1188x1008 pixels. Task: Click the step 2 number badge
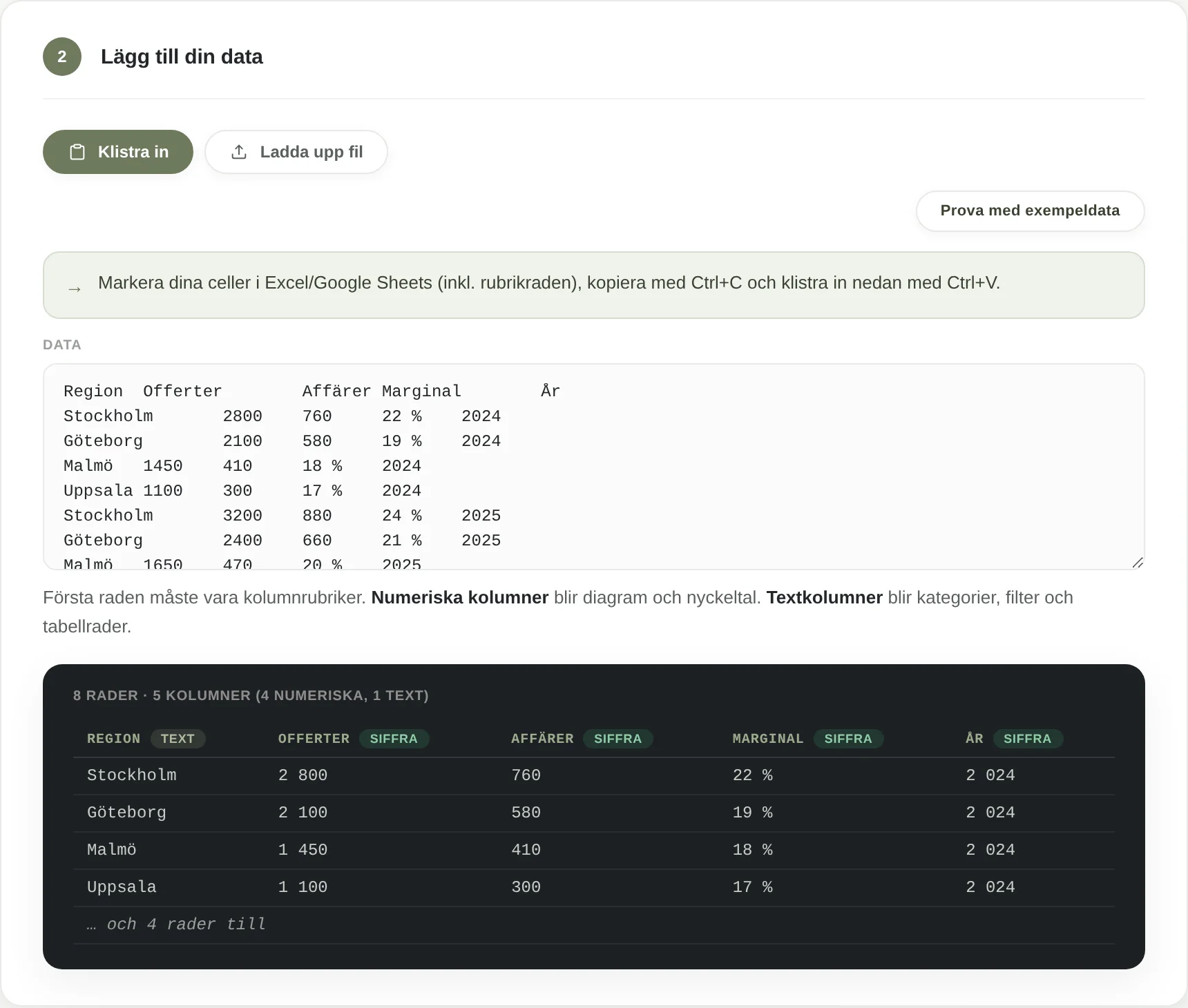(62, 57)
